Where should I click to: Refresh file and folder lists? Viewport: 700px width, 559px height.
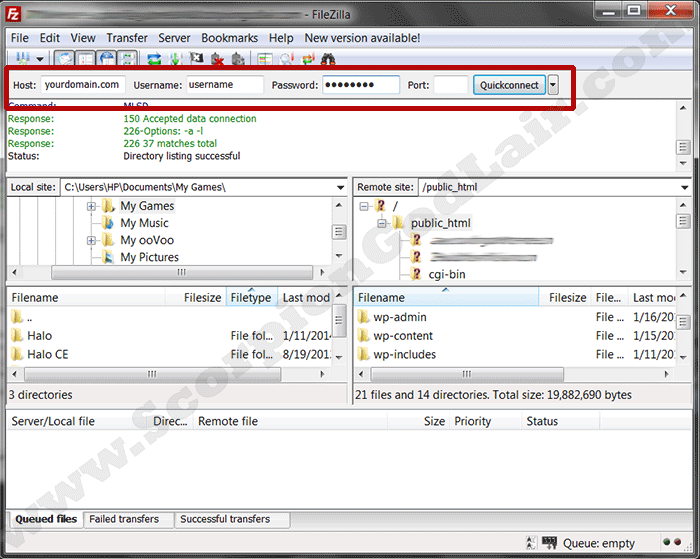pos(154,58)
